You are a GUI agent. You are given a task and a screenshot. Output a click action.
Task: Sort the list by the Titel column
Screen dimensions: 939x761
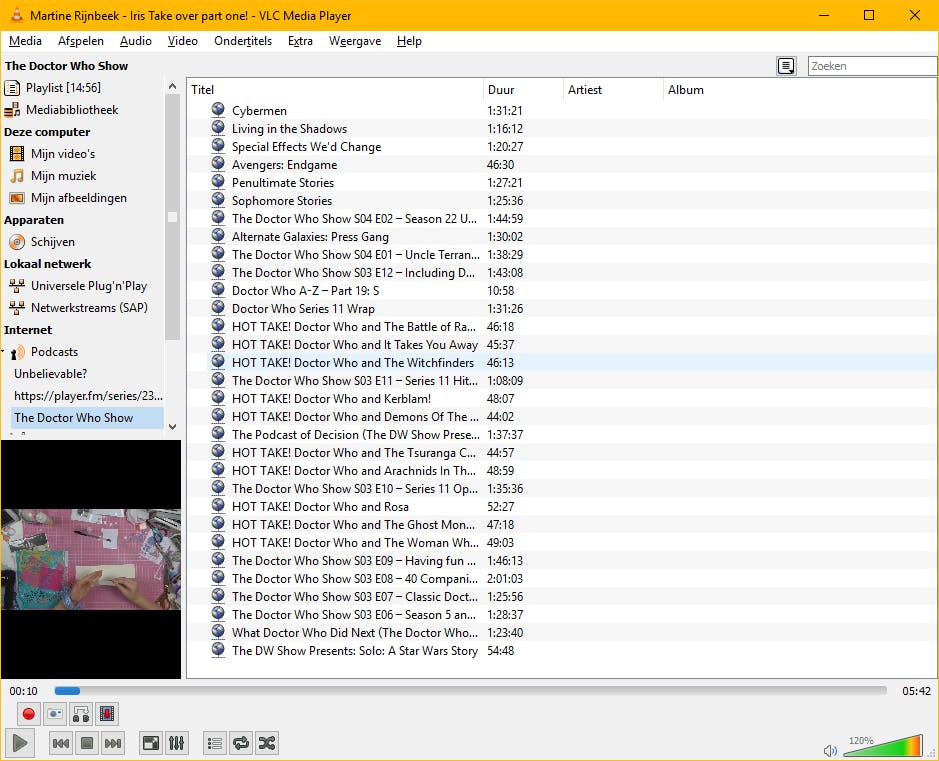click(335, 90)
